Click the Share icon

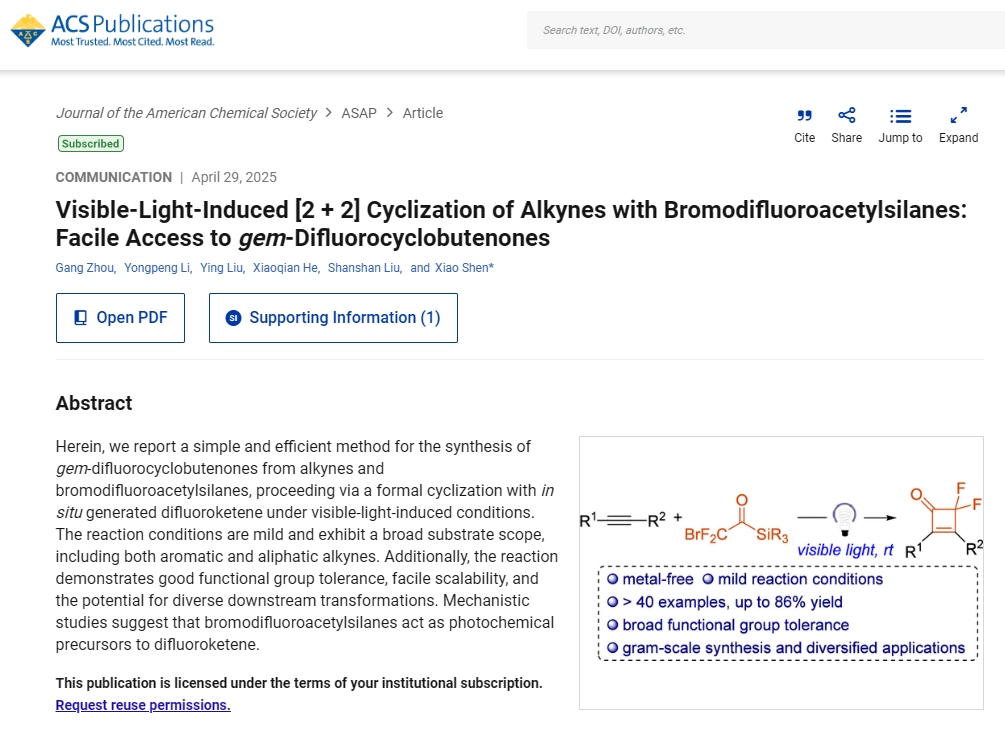click(846, 116)
